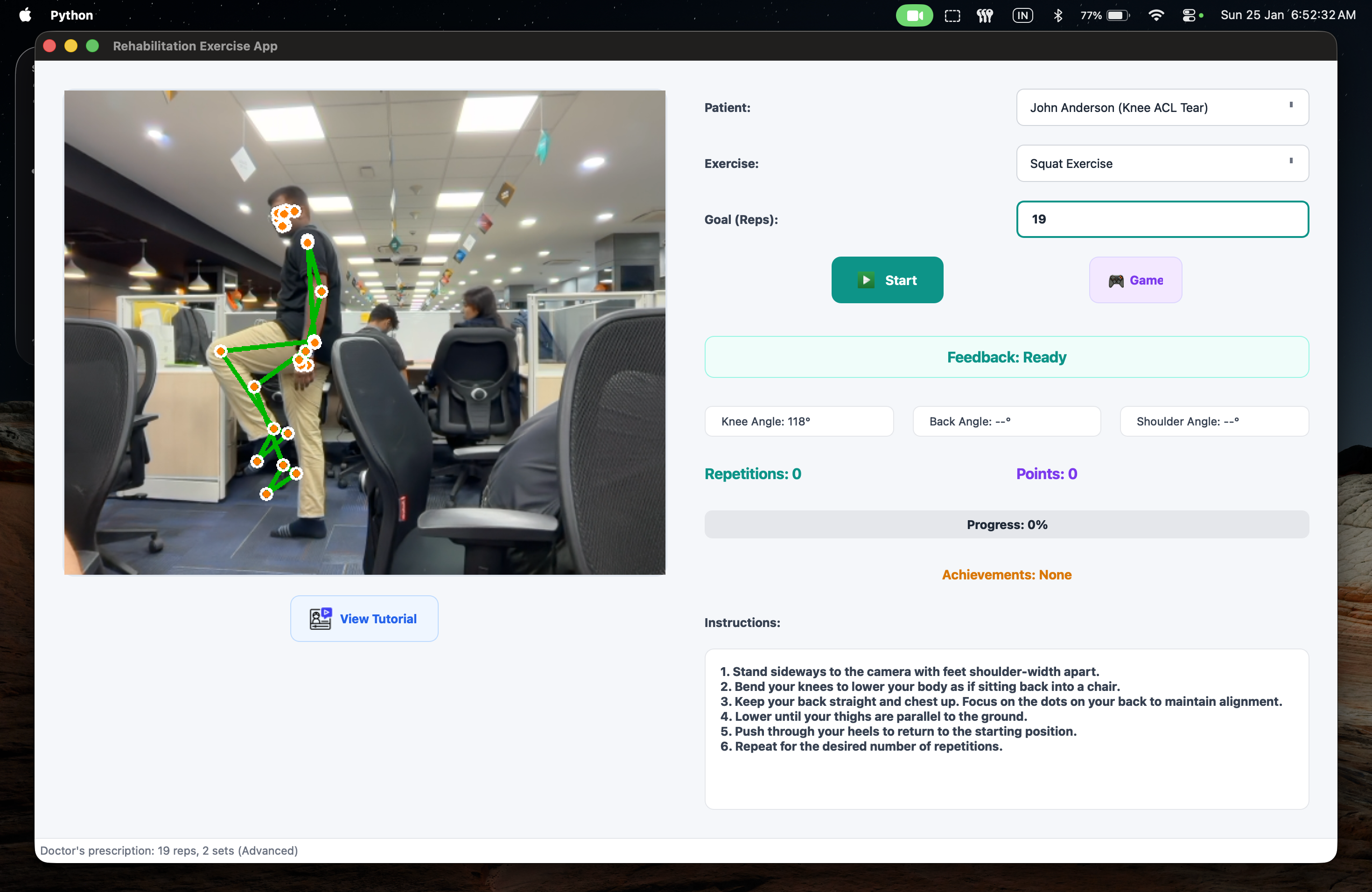Focus the Goal Reps input field
Screen dimensions: 1372x892
(x=1162, y=220)
